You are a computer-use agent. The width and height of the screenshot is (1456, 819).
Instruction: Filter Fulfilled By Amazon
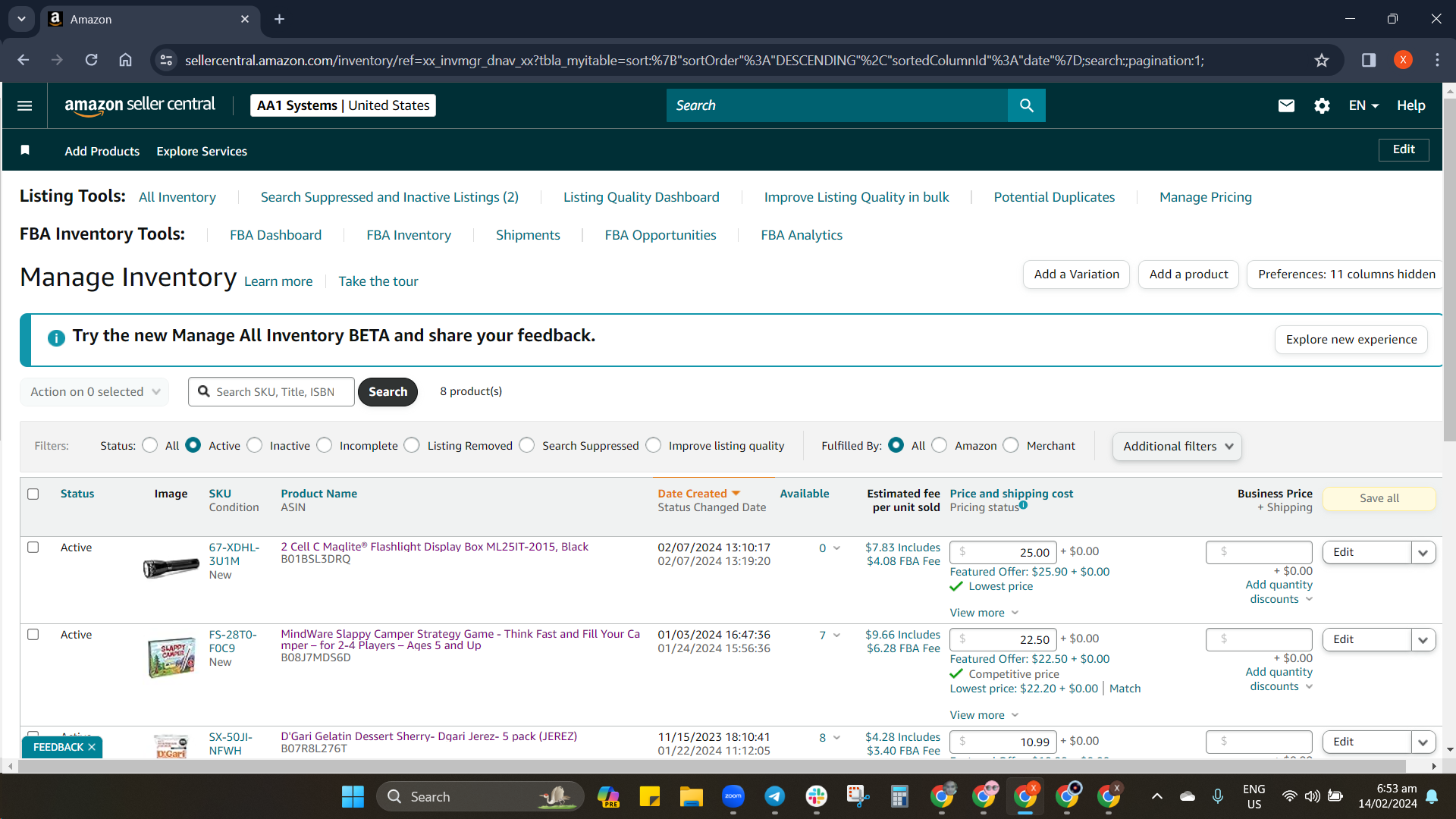click(x=940, y=445)
